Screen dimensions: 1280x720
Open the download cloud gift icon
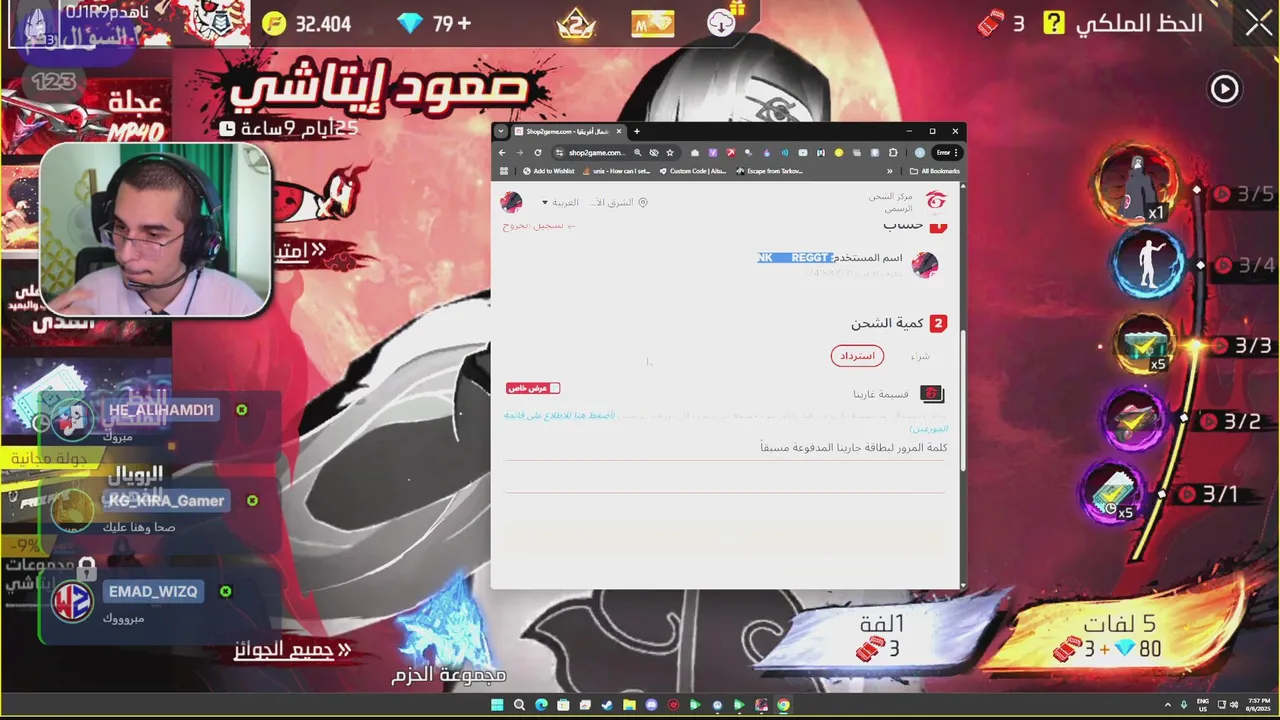[x=722, y=23]
